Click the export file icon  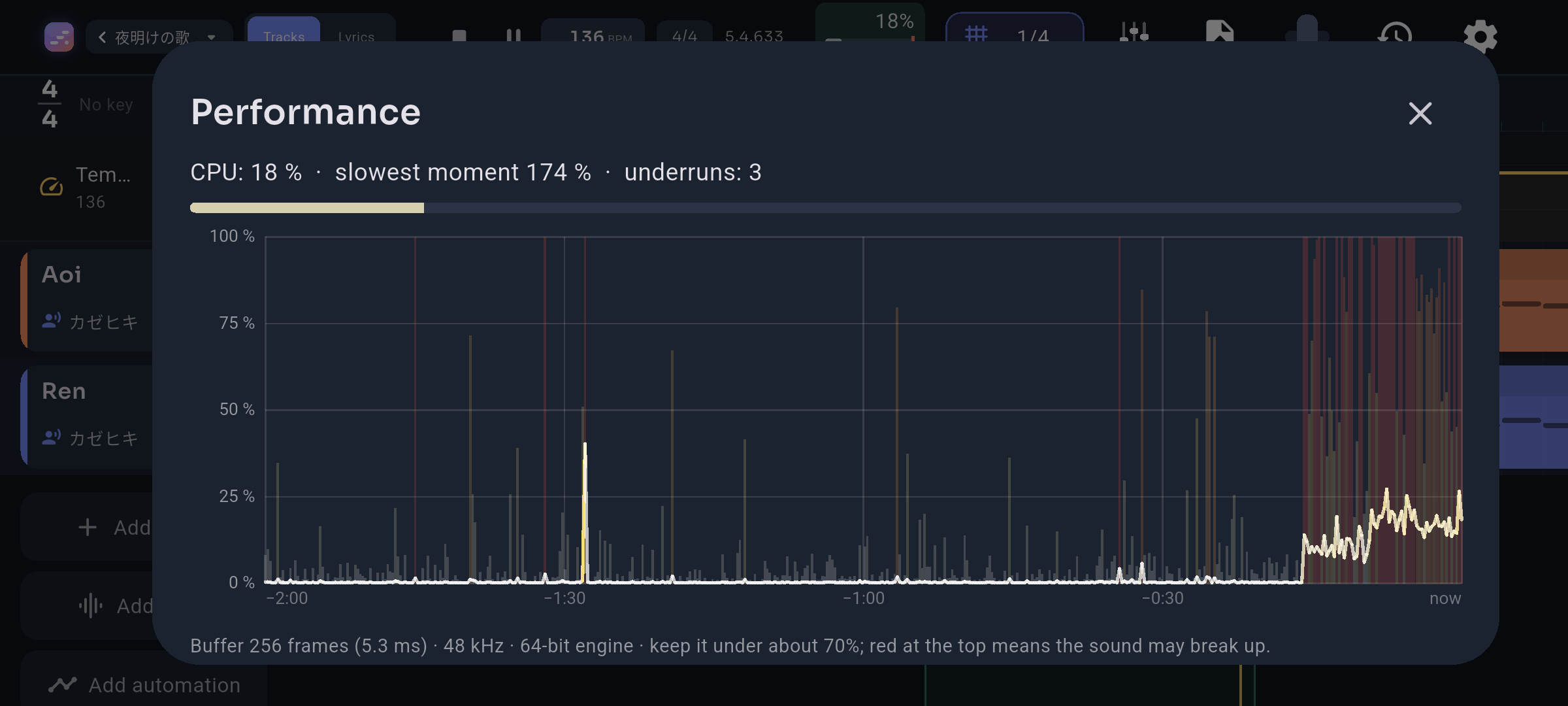(1219, 33)
